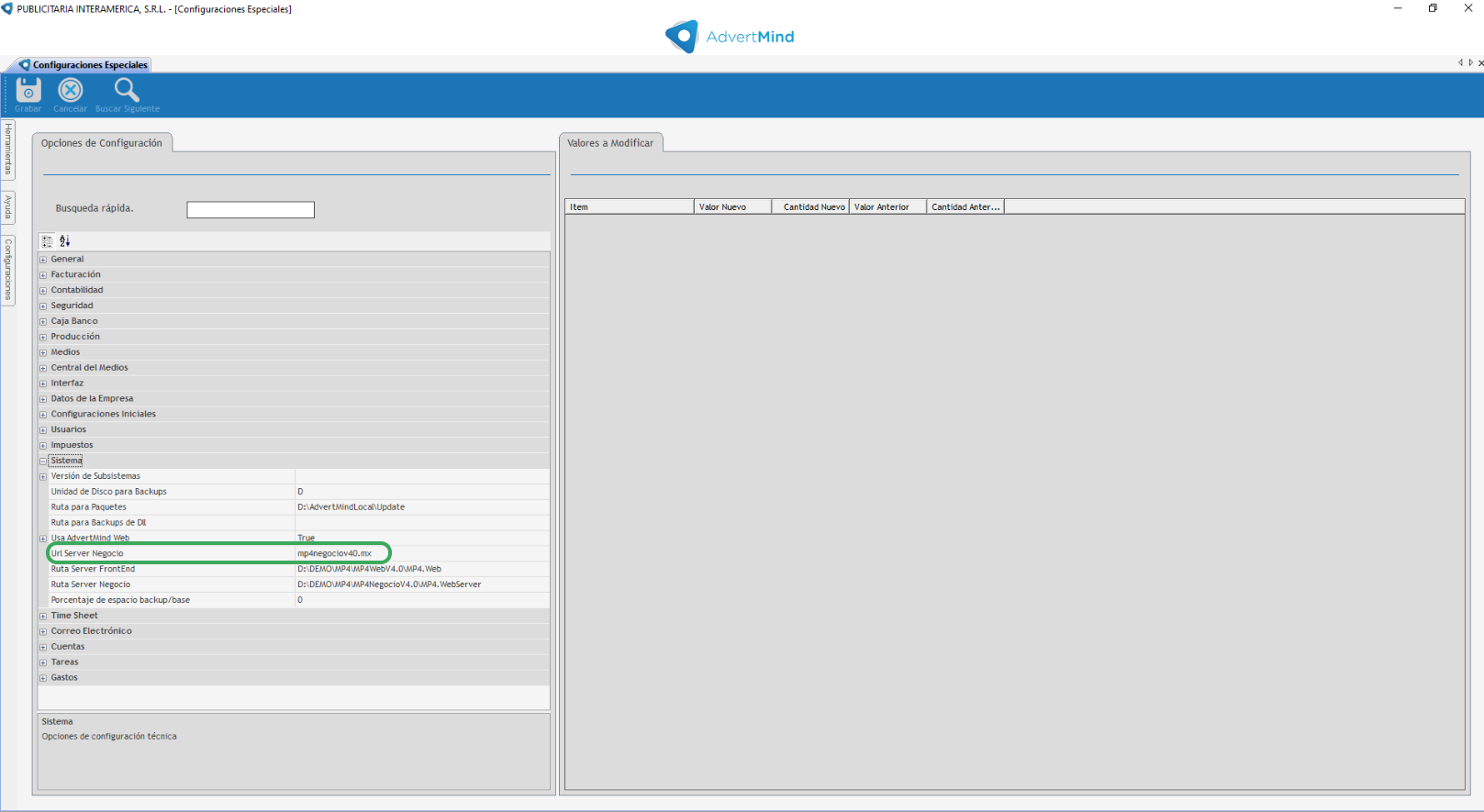Expand the Gastos category

click(x=43, y=678)
